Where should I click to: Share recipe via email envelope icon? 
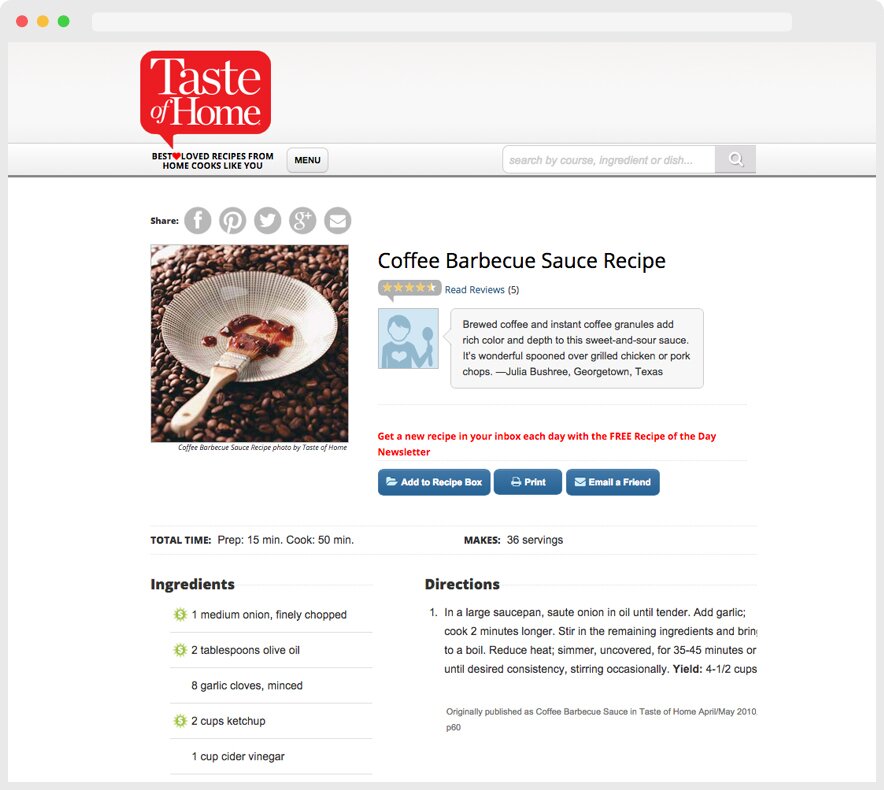point(338,220)
